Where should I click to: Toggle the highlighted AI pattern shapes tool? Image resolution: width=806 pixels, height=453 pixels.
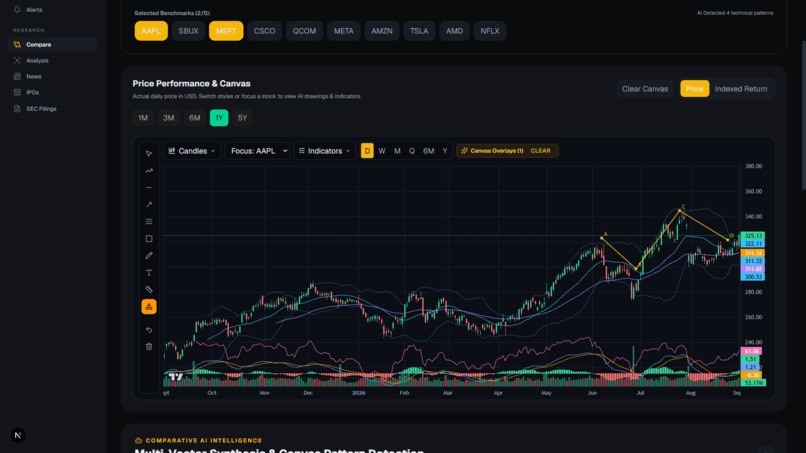click(149, 307)
